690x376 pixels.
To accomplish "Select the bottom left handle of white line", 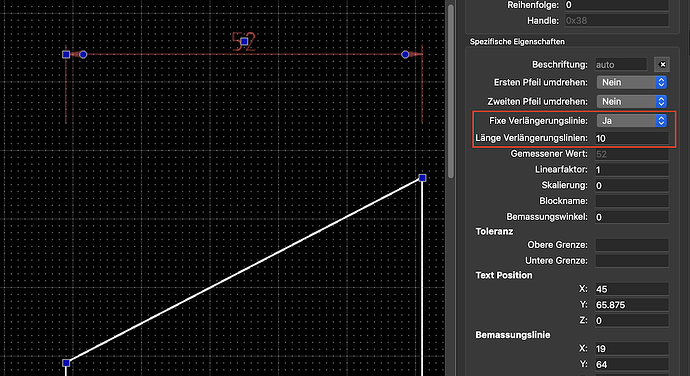I will coord(66,363).
